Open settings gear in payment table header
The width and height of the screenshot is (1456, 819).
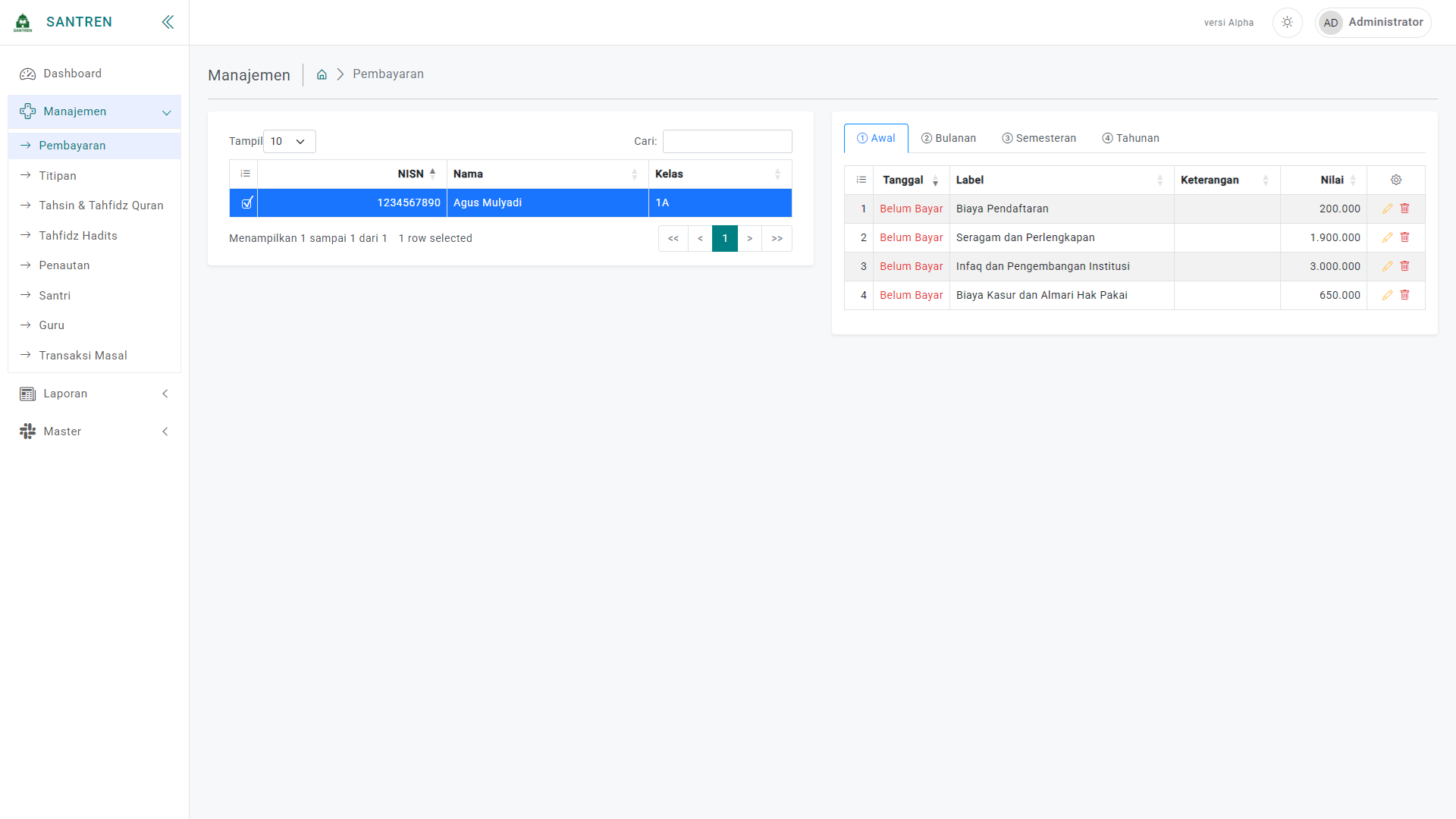[1396, 180]
